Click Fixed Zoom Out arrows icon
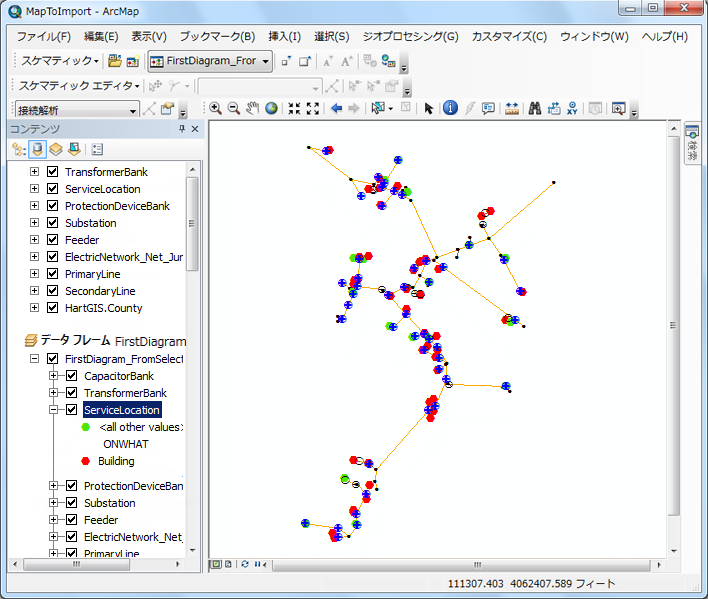Viewport: 708px width, 599px height. pos(313,108)
